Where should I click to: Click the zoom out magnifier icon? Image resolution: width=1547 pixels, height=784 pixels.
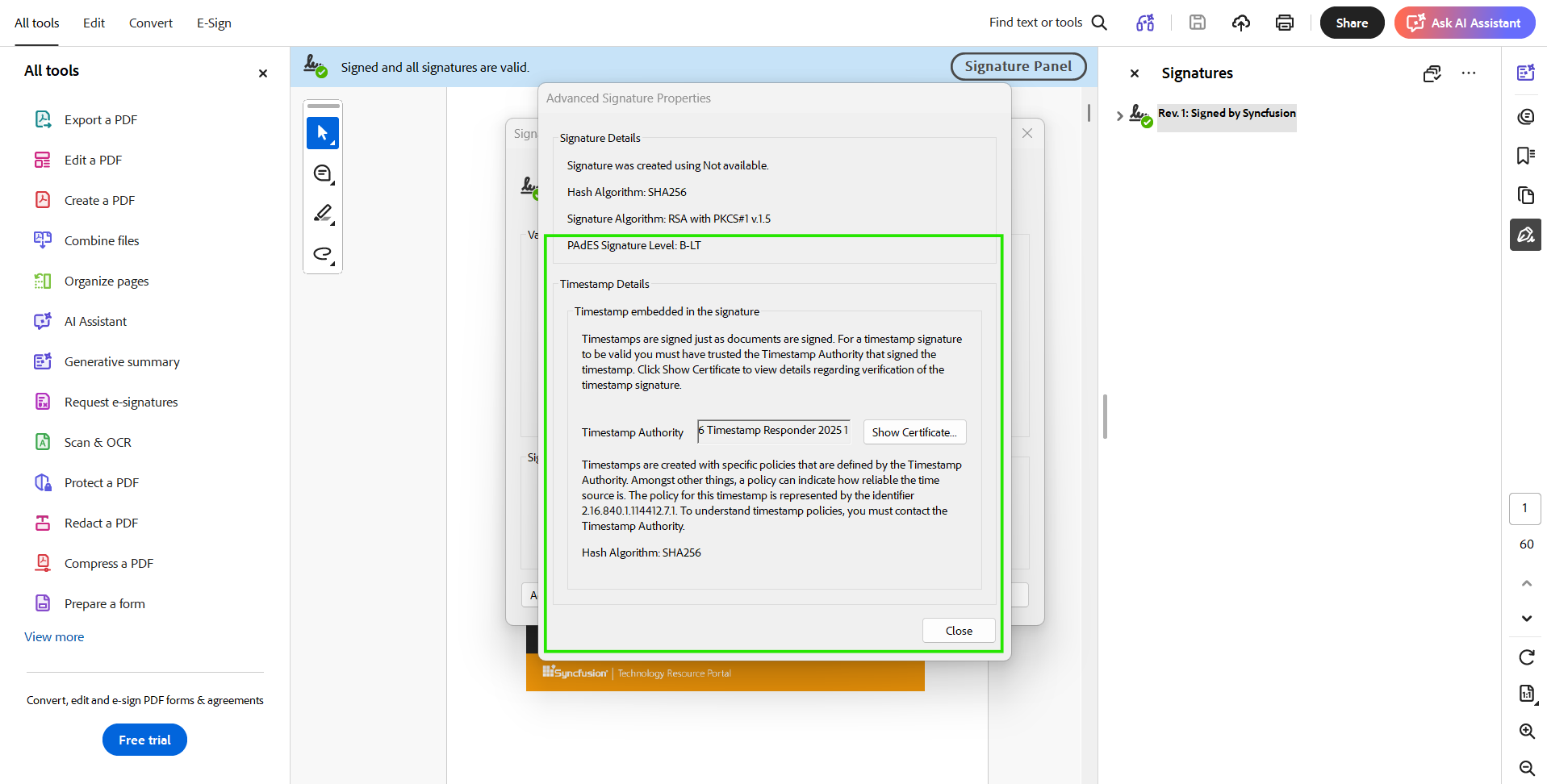pyautogui.click(x=1527, y=768)
